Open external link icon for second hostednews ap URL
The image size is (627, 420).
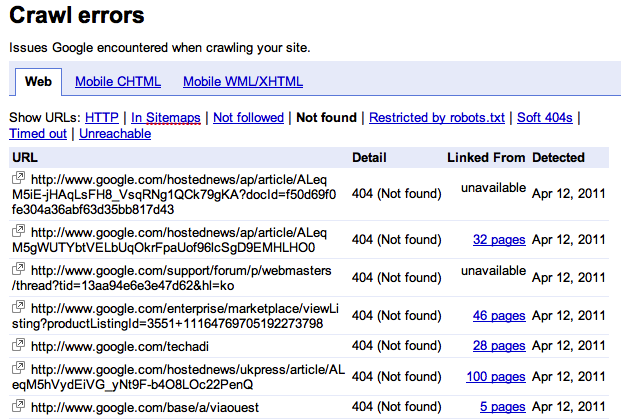click(x=18, y=231)
